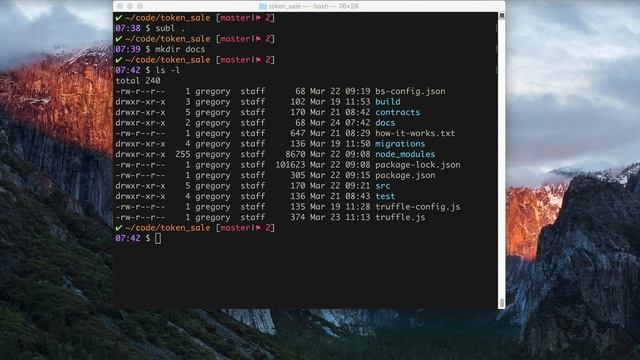Click the package.json file name

point(405,176)
